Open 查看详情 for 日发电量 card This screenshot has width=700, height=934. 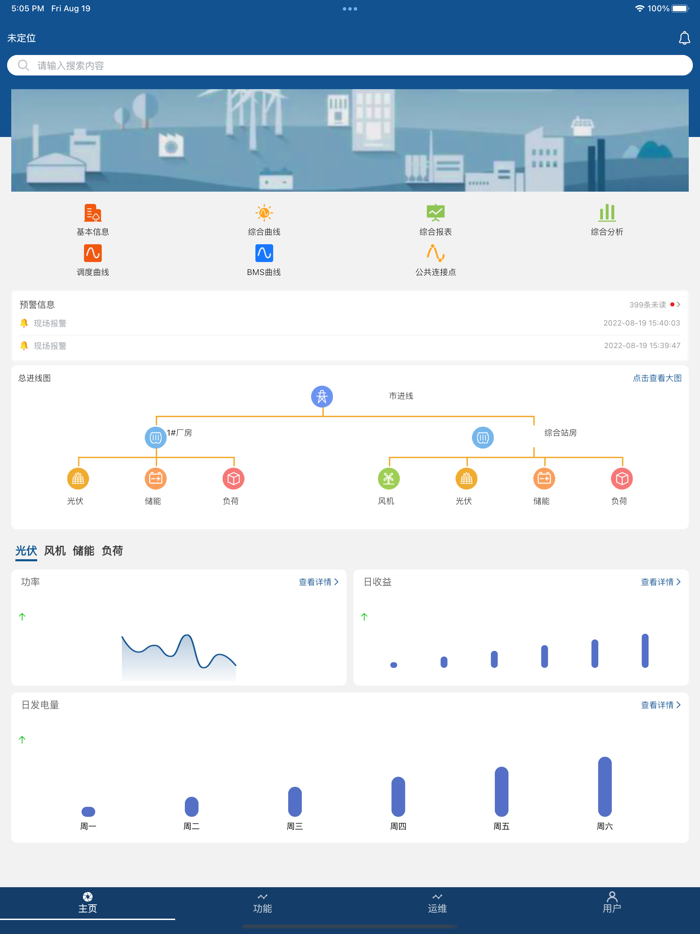click(661, 705)
